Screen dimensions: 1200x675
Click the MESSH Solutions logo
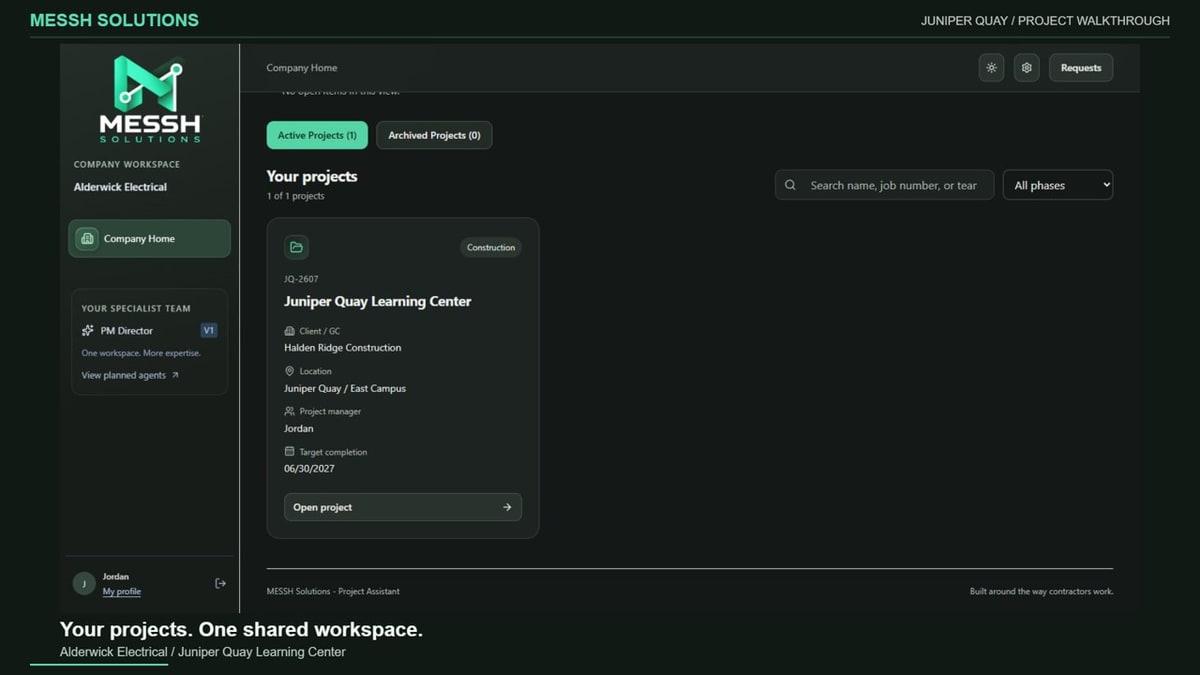tap(150, 99)
